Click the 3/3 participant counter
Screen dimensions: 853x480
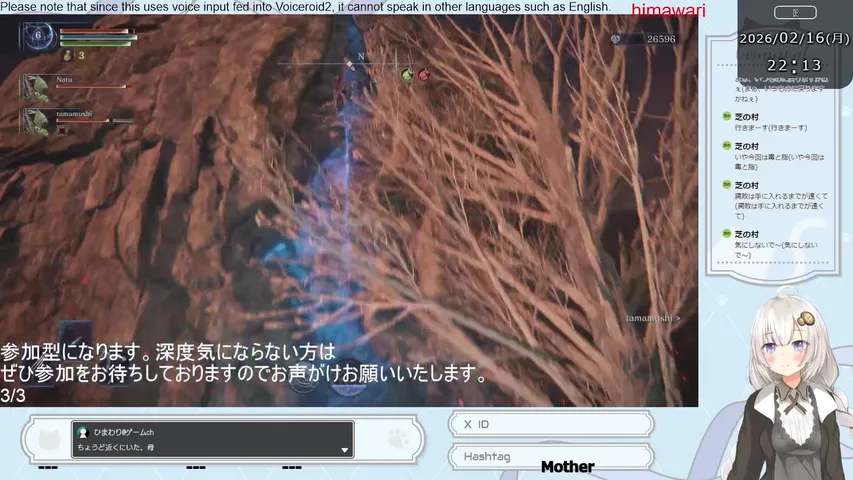coord(13,396)
